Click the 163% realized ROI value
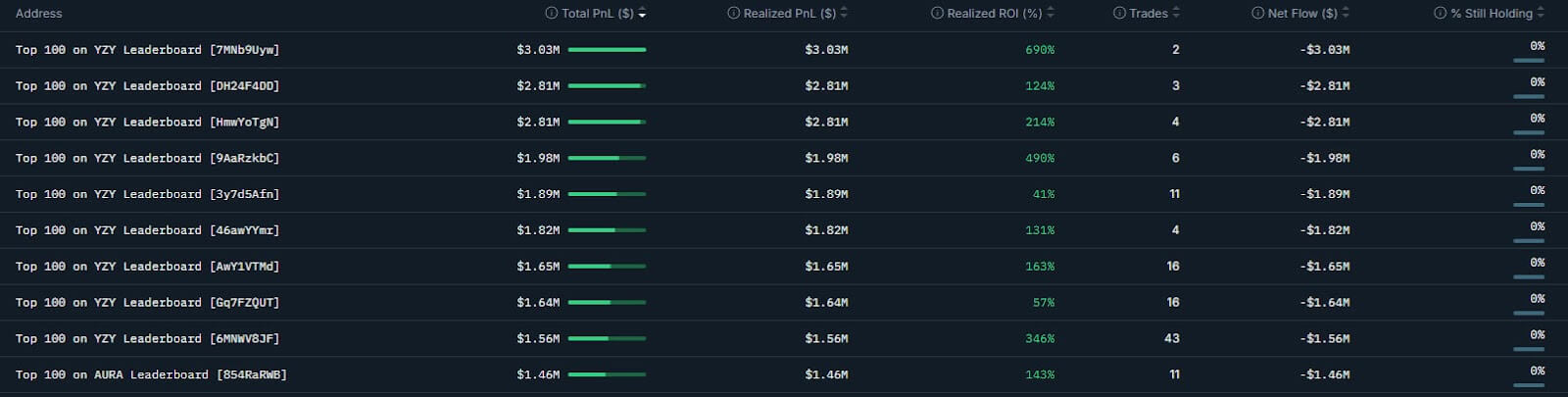The image size is (1568, 397). 1040,267
